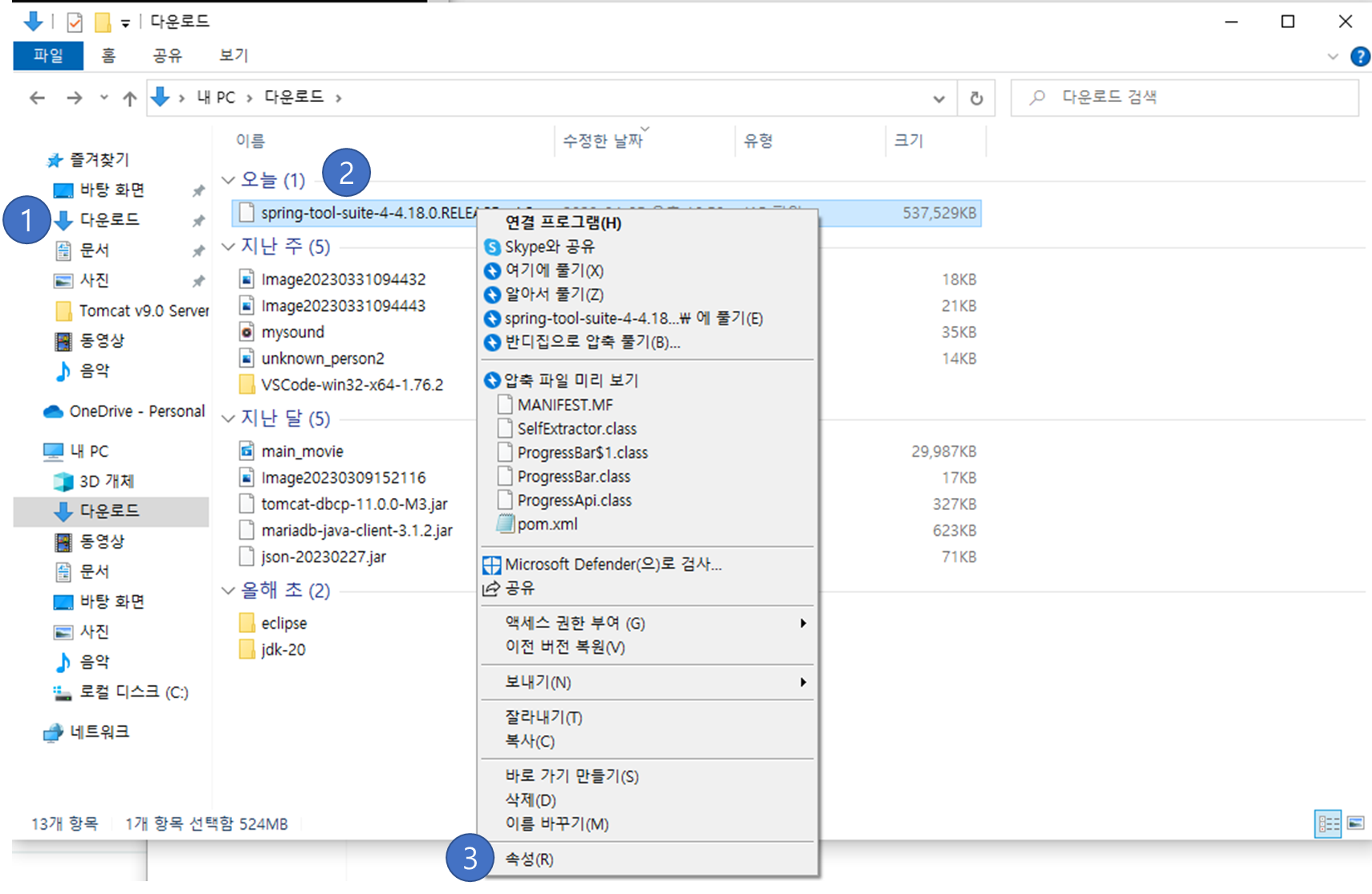The image size is (1372, 894).
Task: Click 다운로드 in address breadcrumb
Action: coord(294,97)
